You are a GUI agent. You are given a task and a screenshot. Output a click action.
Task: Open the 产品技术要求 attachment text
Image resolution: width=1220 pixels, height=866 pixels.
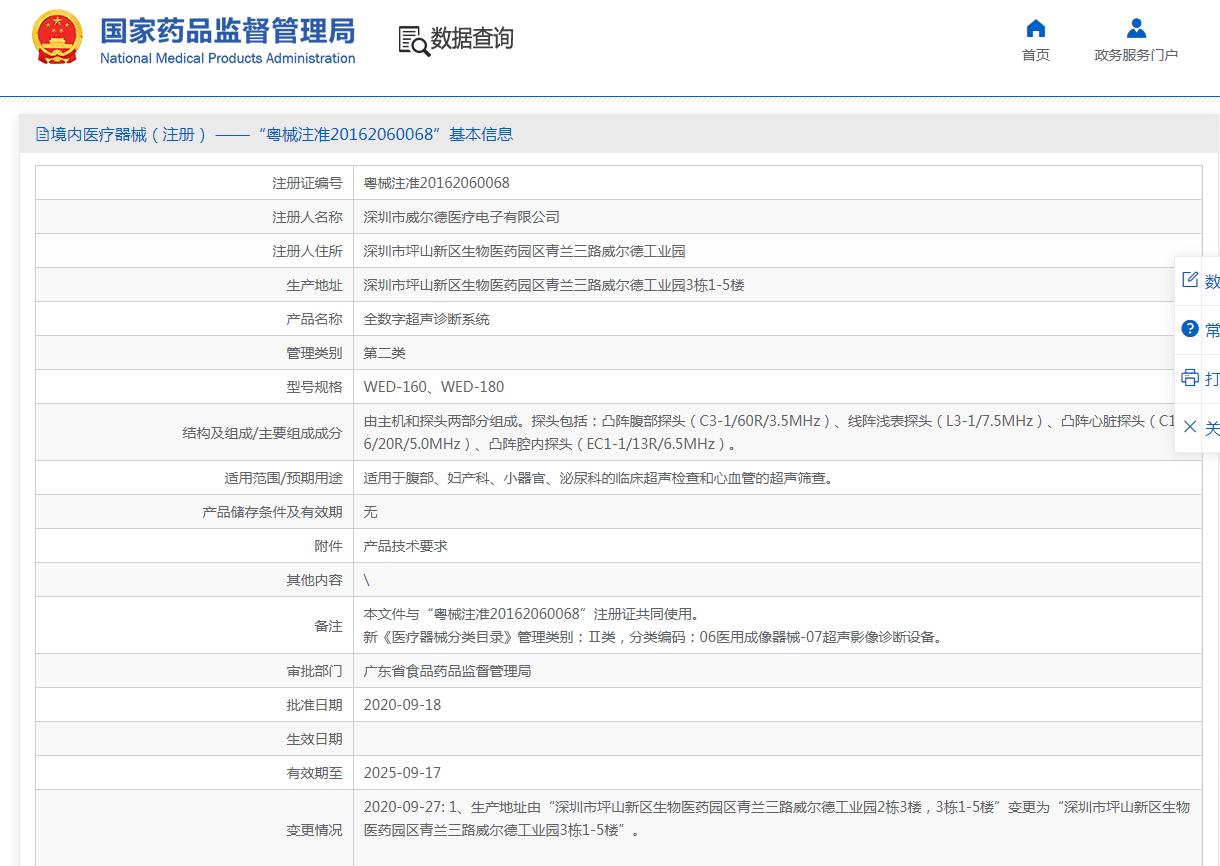pyautogui.click(x=405, y=546)
